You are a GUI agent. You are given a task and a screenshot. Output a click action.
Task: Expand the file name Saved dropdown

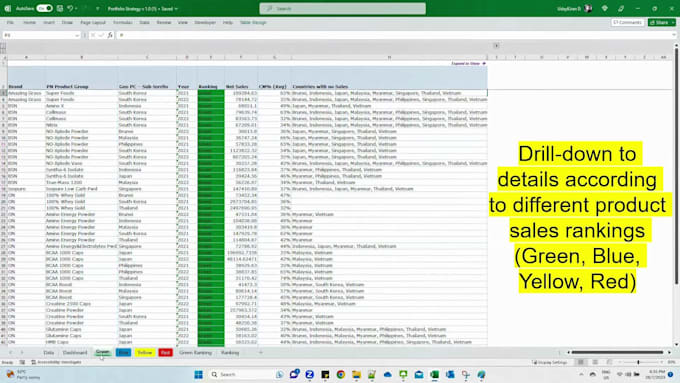click(176, 9)
